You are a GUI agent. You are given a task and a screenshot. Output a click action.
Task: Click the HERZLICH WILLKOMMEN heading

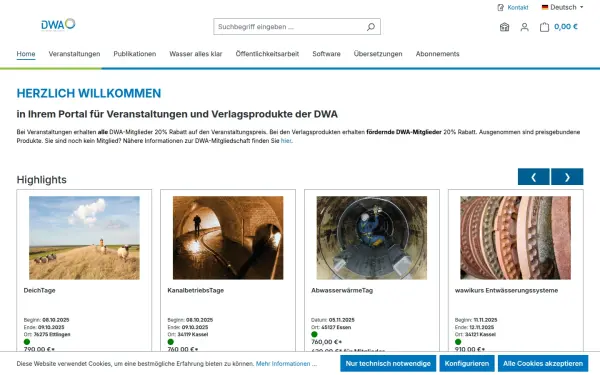click(89, 93)
